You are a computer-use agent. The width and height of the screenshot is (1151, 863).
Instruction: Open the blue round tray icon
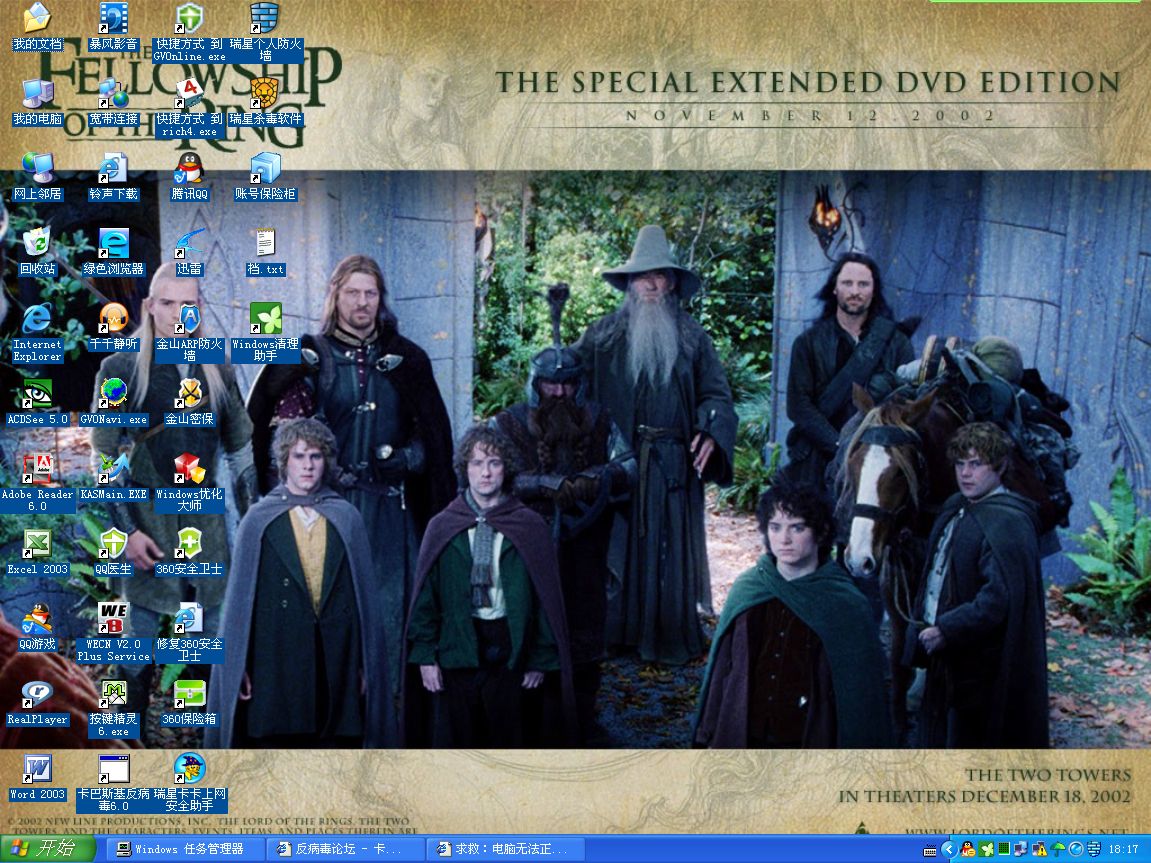coord(1075,850)
